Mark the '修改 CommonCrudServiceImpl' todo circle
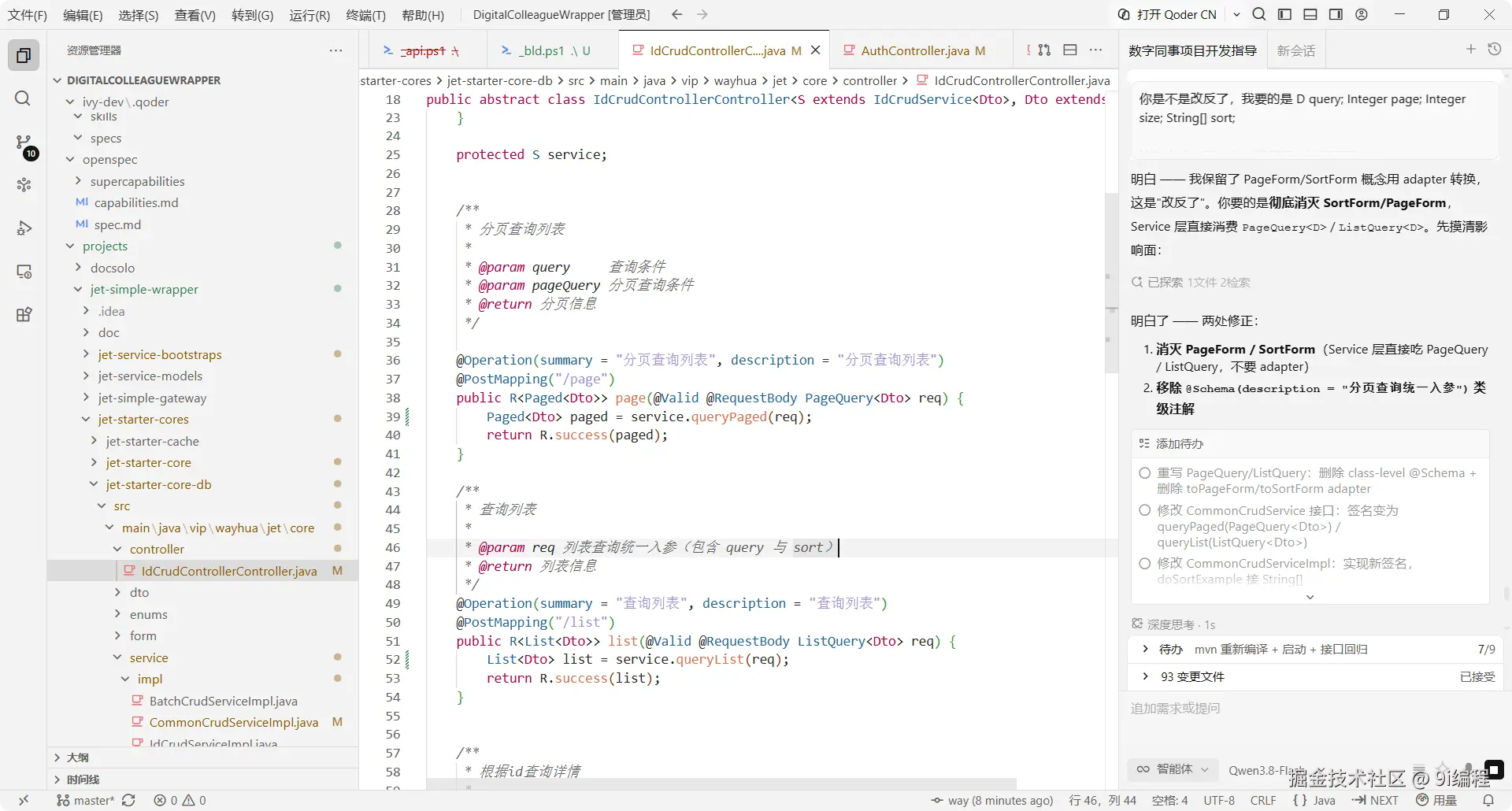 coord(1145,563)
